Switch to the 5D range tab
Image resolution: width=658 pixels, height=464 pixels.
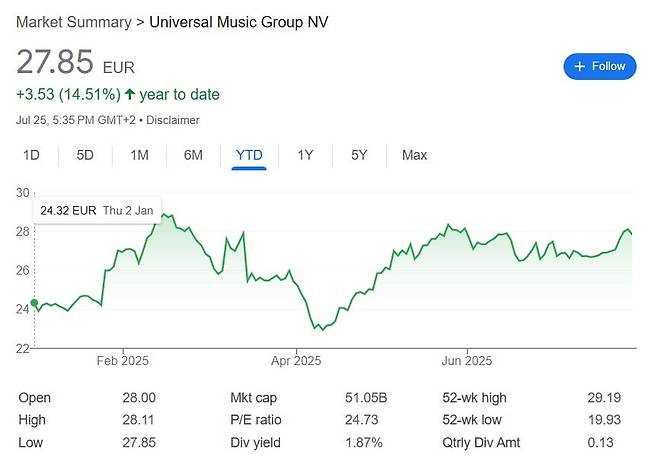85,155
